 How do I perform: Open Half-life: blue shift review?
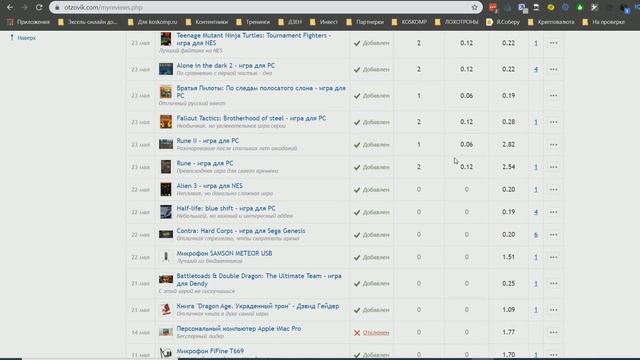(226, 208)
